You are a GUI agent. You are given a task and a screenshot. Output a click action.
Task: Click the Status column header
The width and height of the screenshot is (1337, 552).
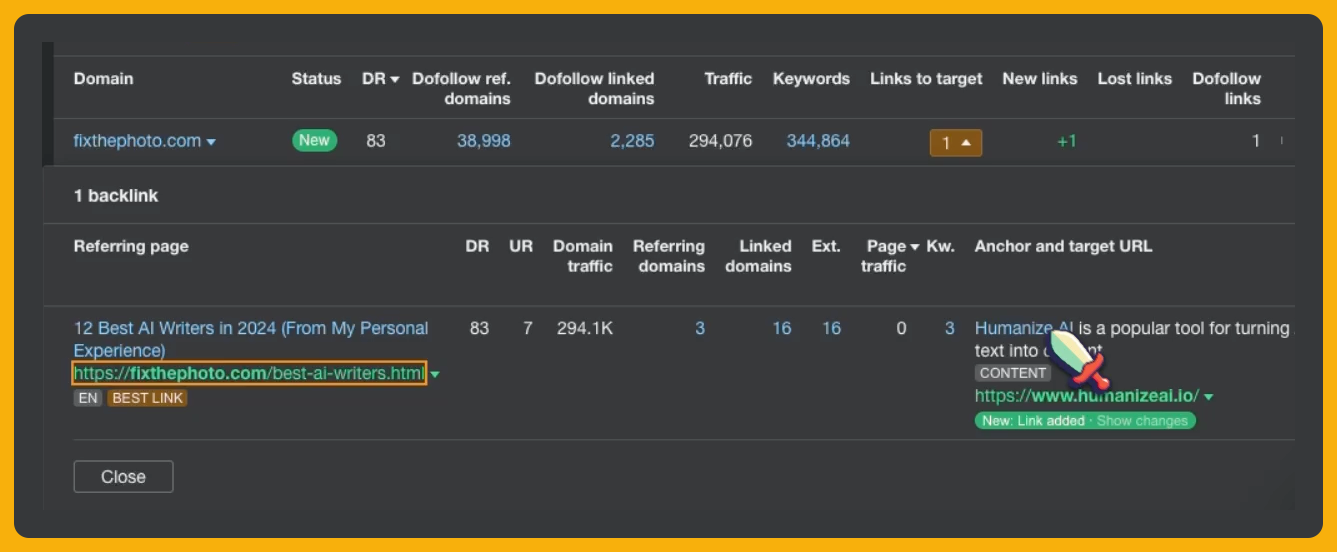click(x=316, y=79)
